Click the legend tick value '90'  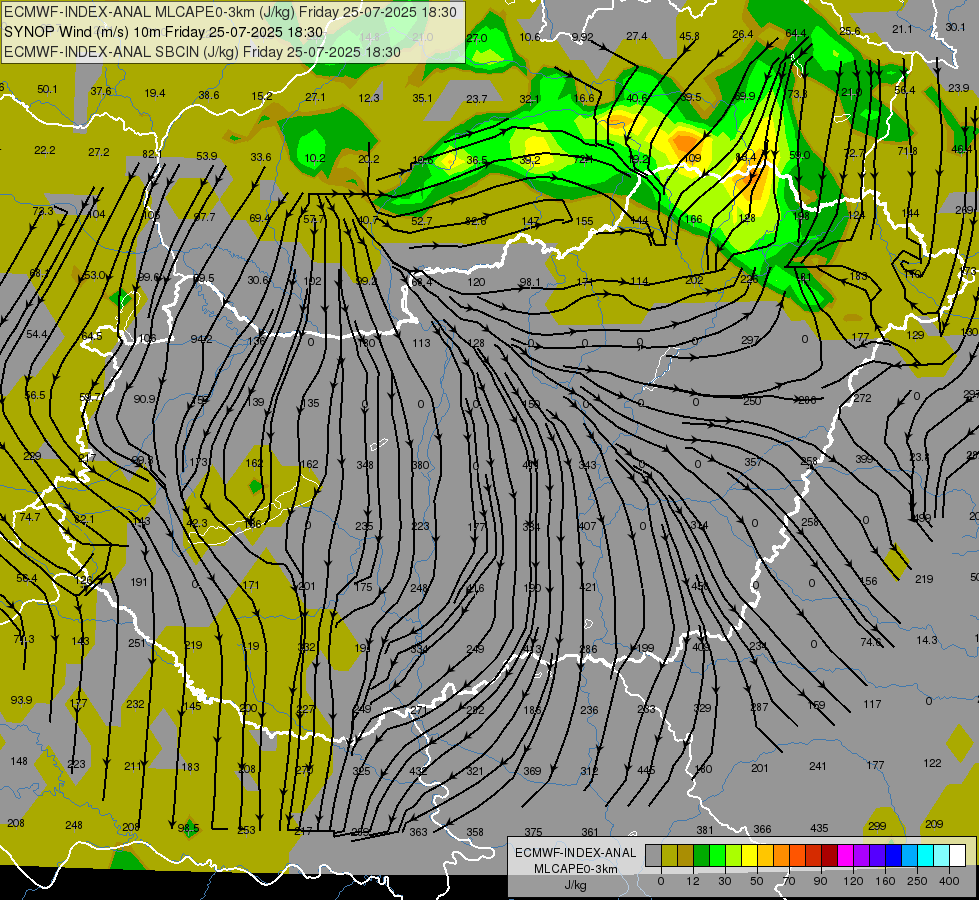820,881
